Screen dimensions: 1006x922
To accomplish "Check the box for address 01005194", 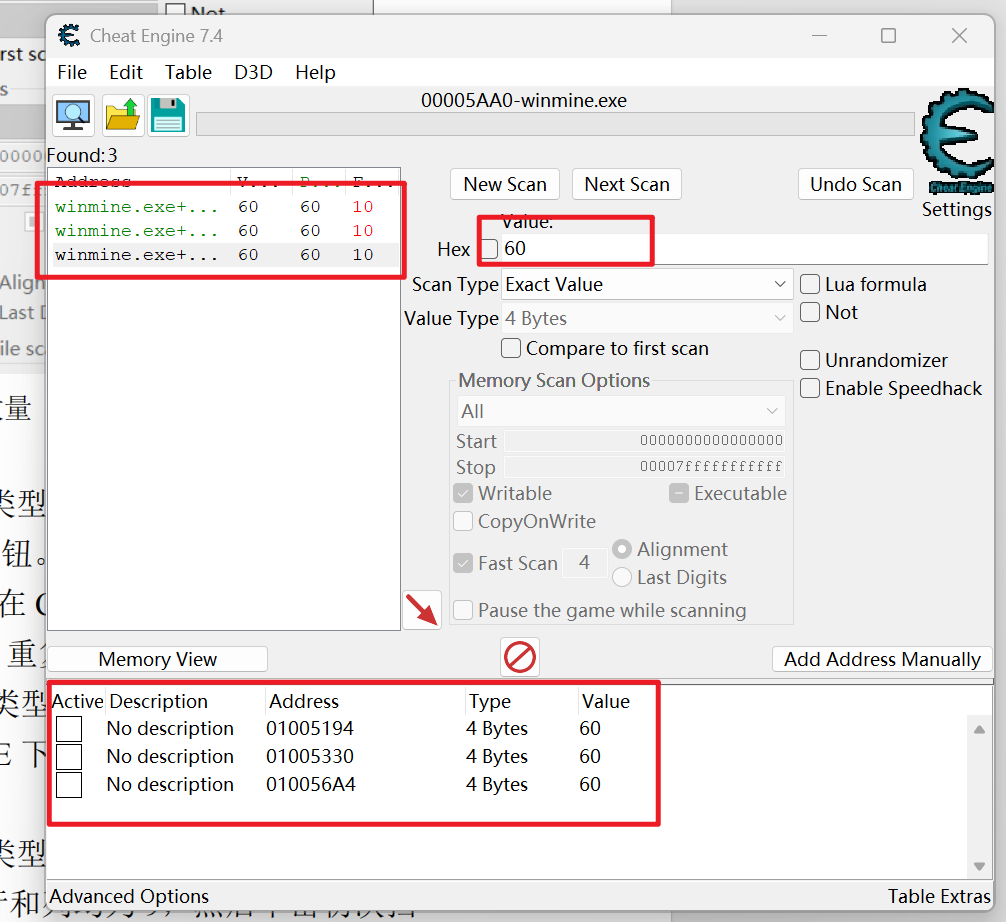I will coord(69,729).
